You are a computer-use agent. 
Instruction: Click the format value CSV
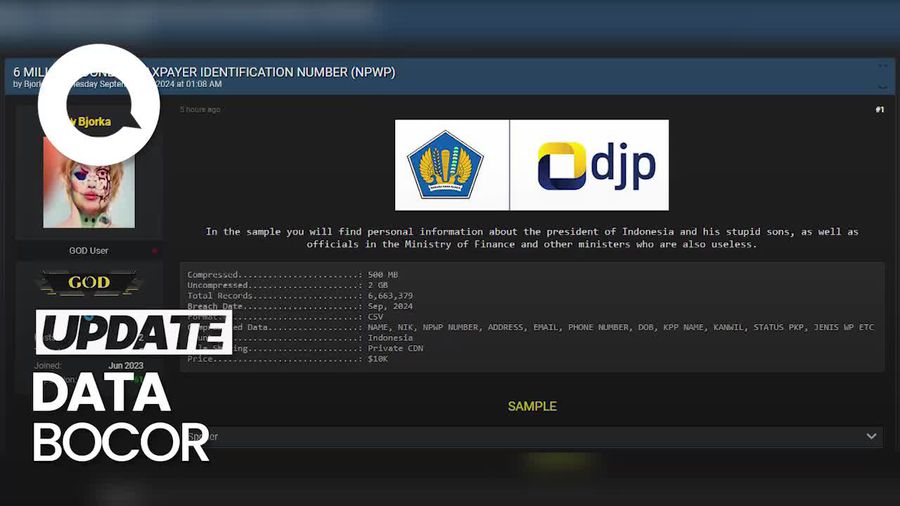[375, 317]
